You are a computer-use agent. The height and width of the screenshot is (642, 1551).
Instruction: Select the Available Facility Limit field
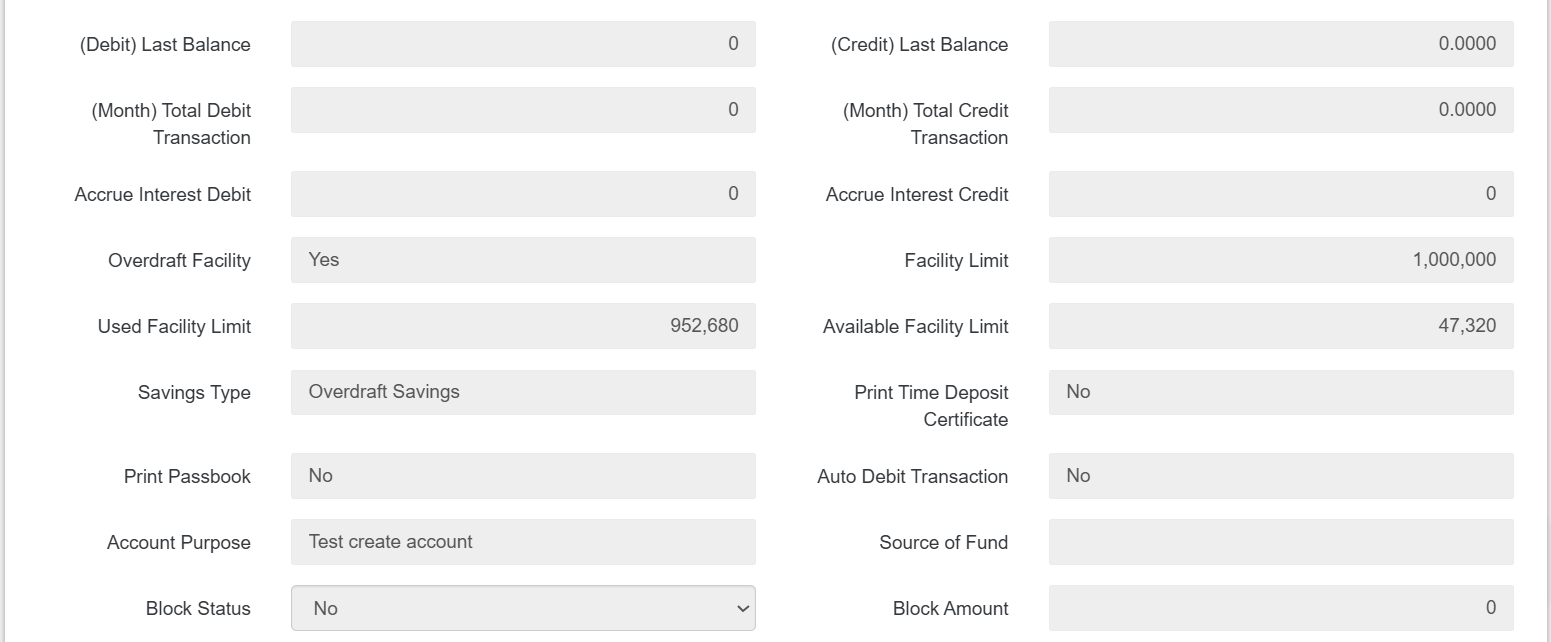1280,326
